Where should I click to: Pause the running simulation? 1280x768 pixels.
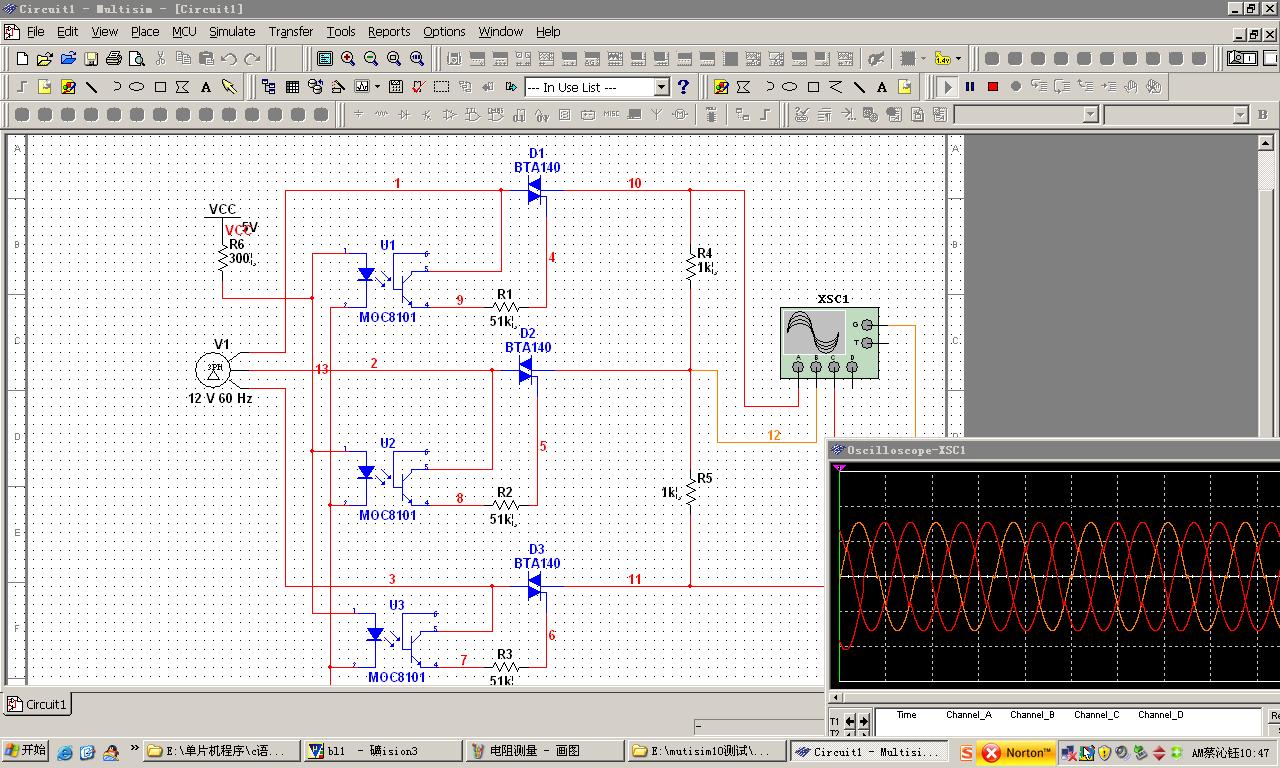pos(969,86)
